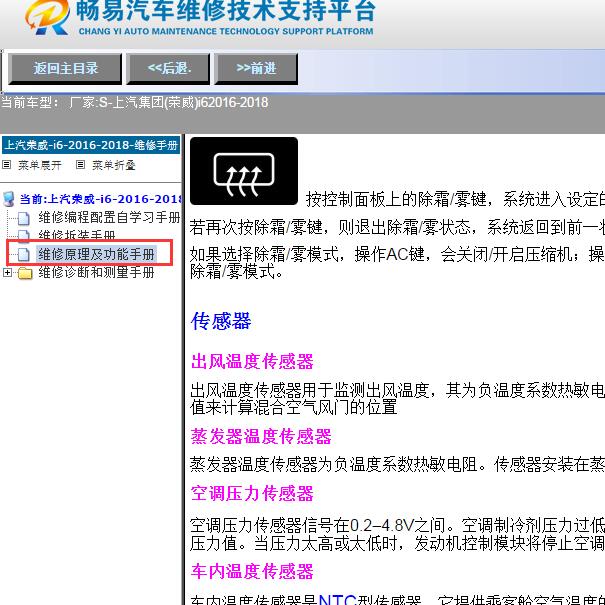This screenshot has width=605, height=605.
Task: Click the rear defrost button image
Action: [x=244, y=171]
